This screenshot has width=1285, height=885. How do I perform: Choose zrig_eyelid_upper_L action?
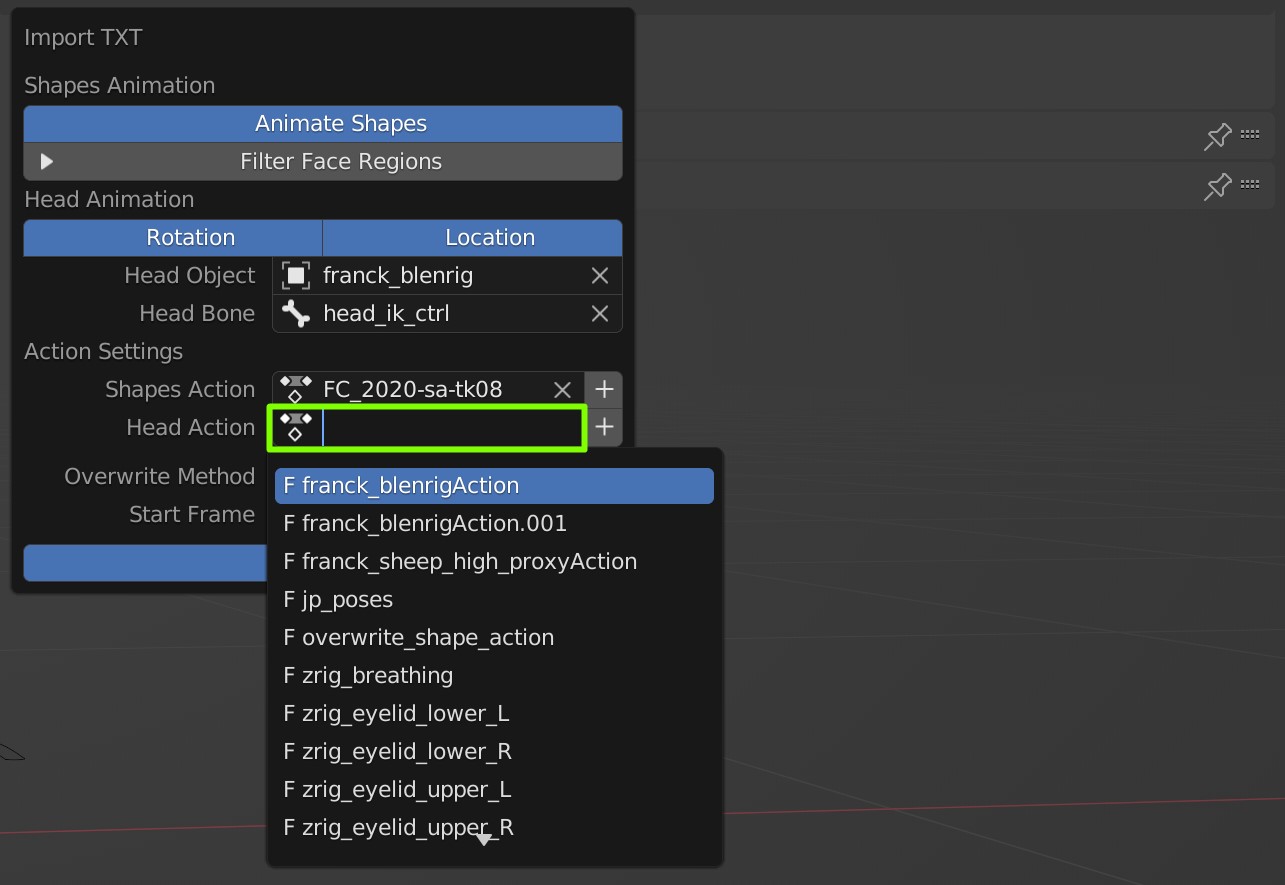point(494,790)
